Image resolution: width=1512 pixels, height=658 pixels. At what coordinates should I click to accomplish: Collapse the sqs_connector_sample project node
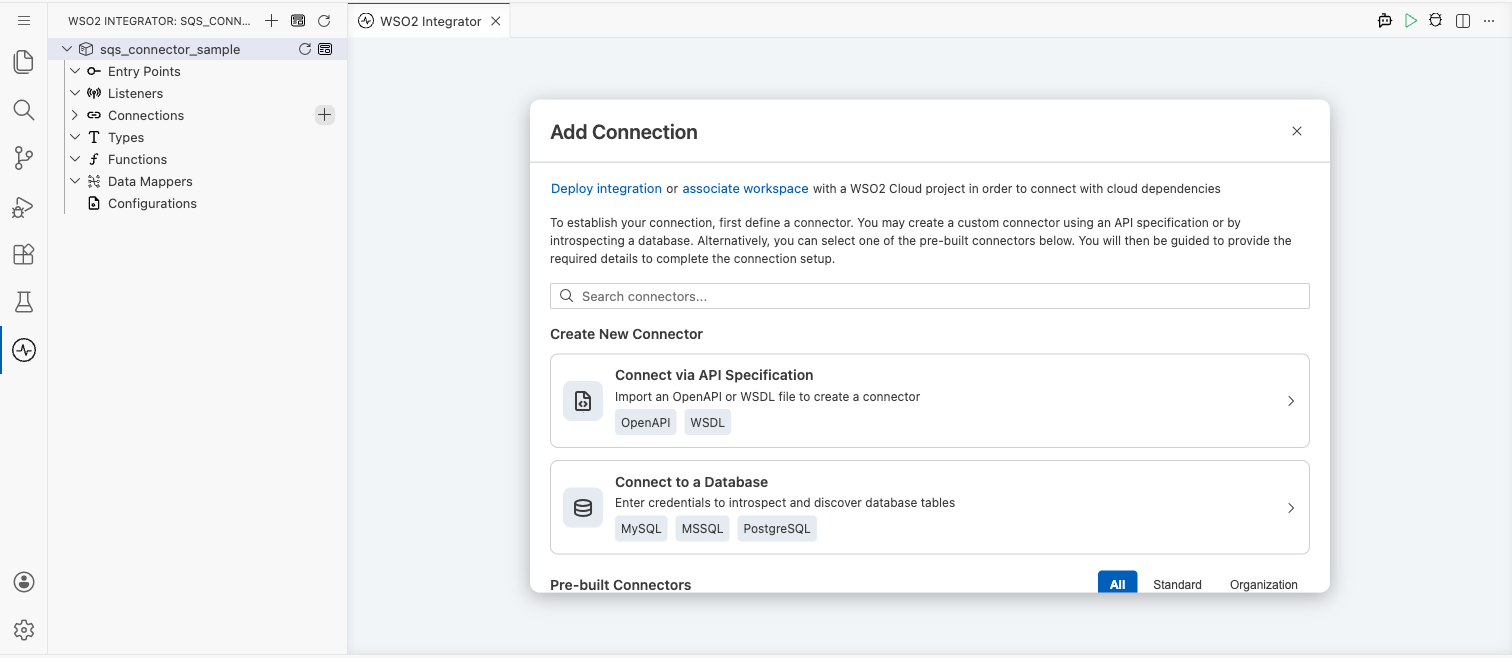point(67,49)
